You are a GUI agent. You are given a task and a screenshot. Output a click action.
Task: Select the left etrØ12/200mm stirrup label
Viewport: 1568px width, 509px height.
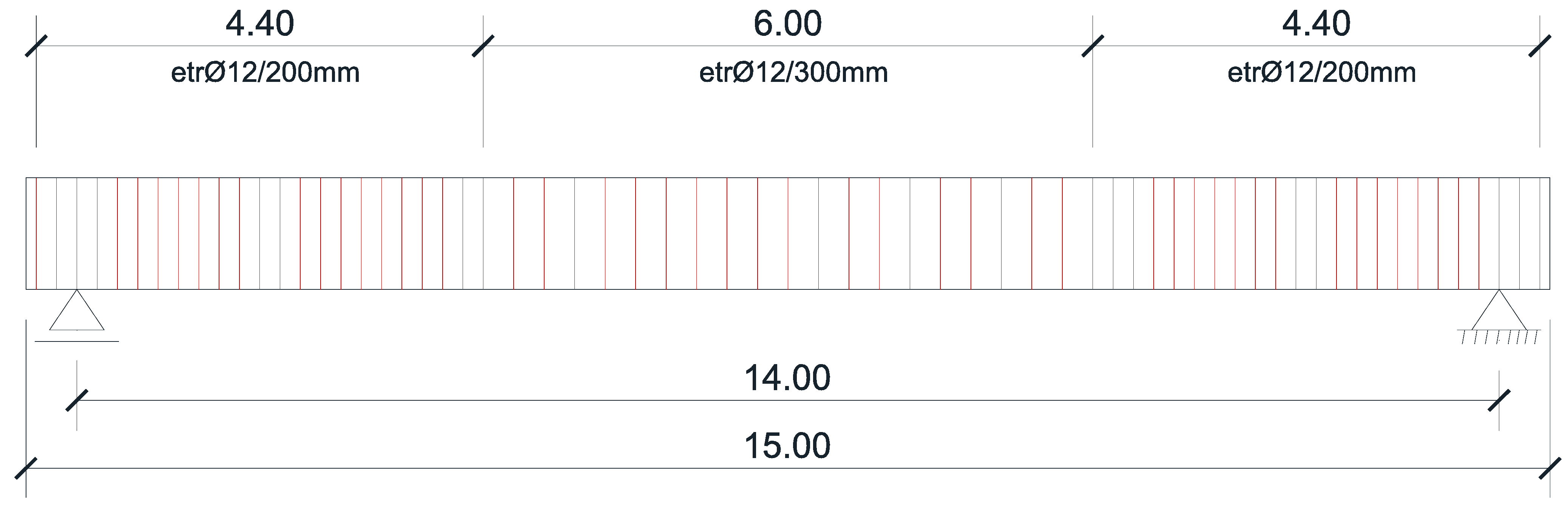(x=265, y=73)
